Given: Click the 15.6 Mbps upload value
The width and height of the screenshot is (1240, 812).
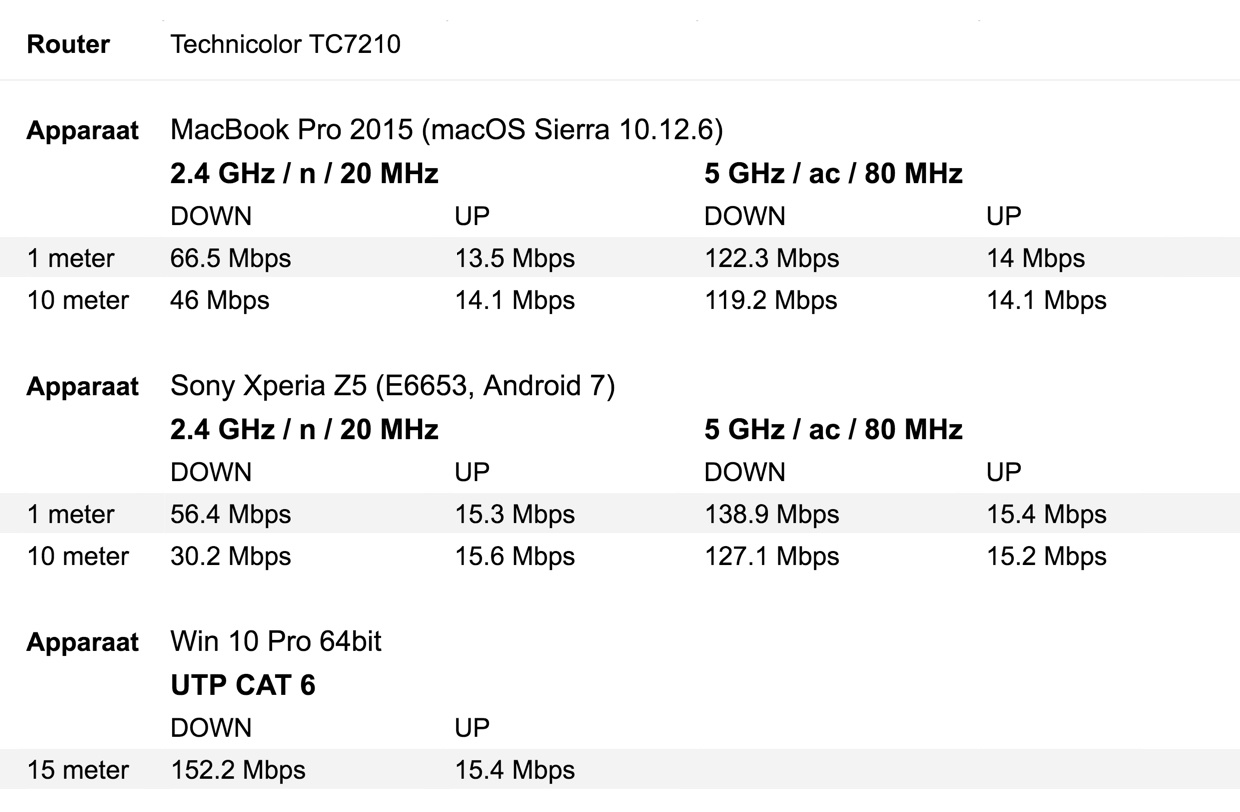Looking at the screenshot, I should tap(515, 556).
